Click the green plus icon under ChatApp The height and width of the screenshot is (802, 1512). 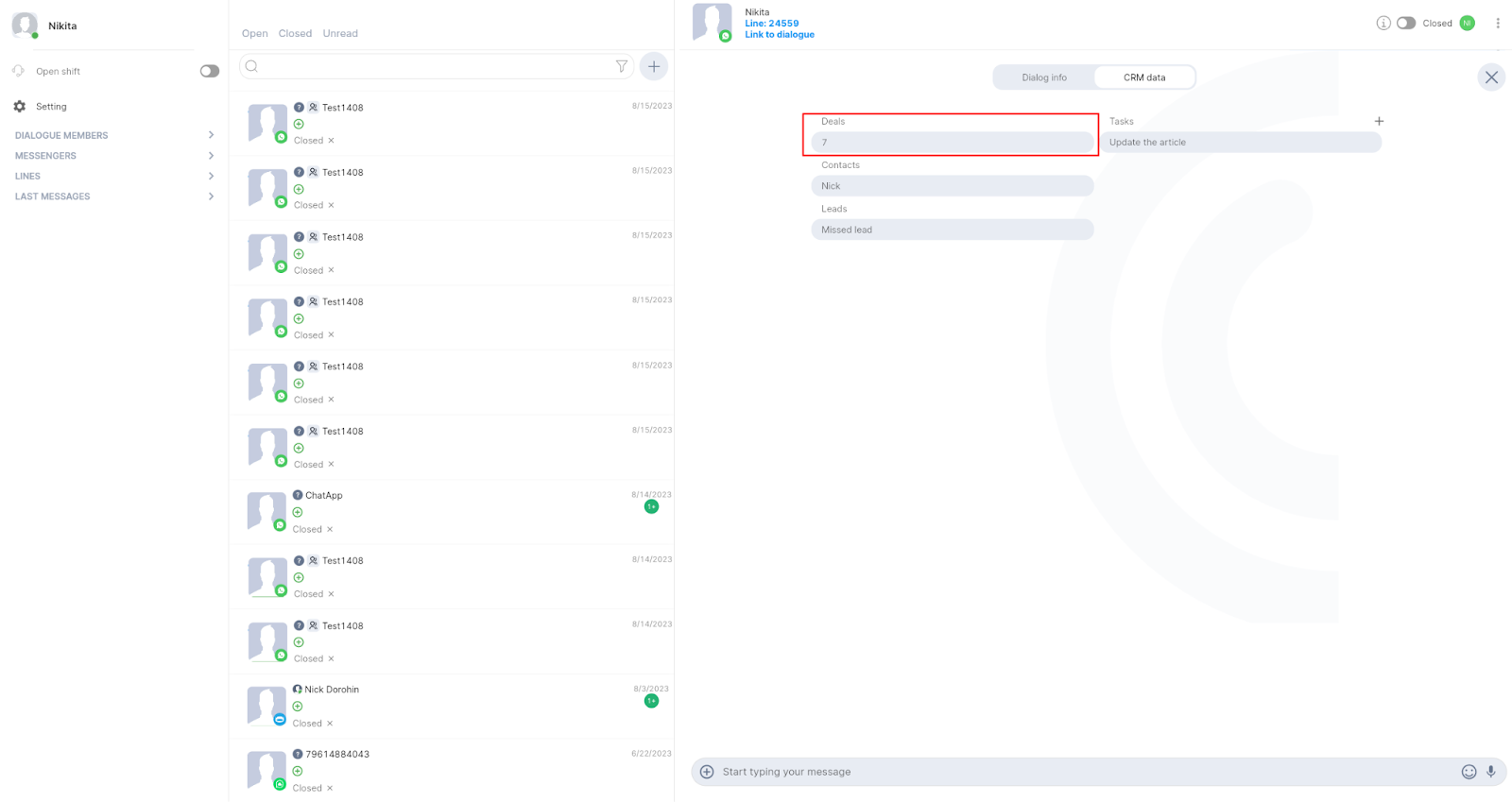(x=298, y=512)
